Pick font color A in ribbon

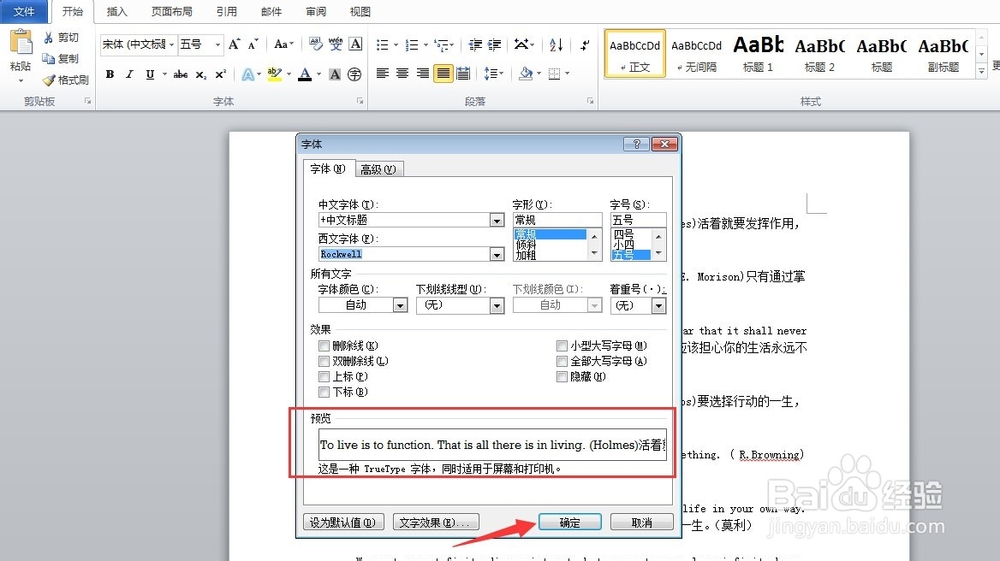(305, 75)
